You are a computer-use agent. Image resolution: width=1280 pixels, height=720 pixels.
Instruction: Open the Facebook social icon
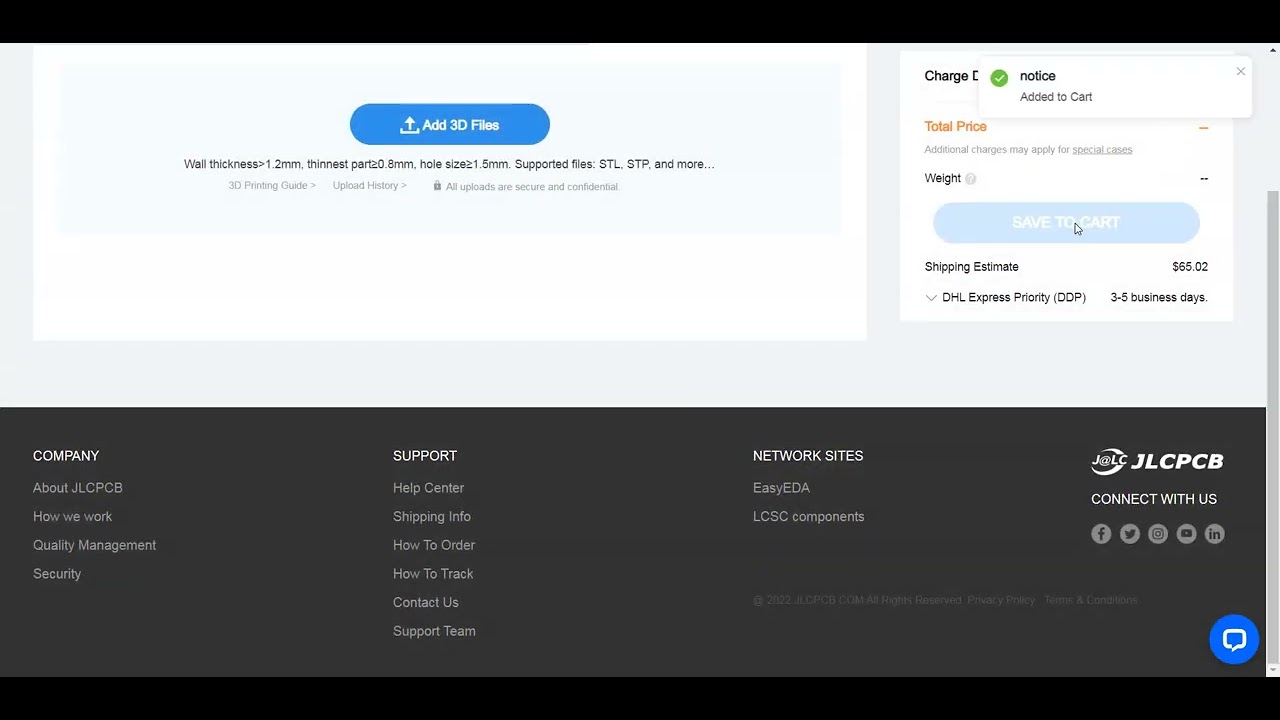pos(1101,534)
